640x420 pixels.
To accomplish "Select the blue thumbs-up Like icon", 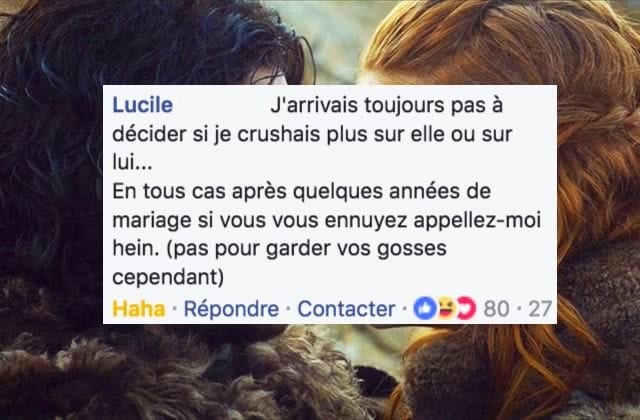I will (x=425, y=309).
